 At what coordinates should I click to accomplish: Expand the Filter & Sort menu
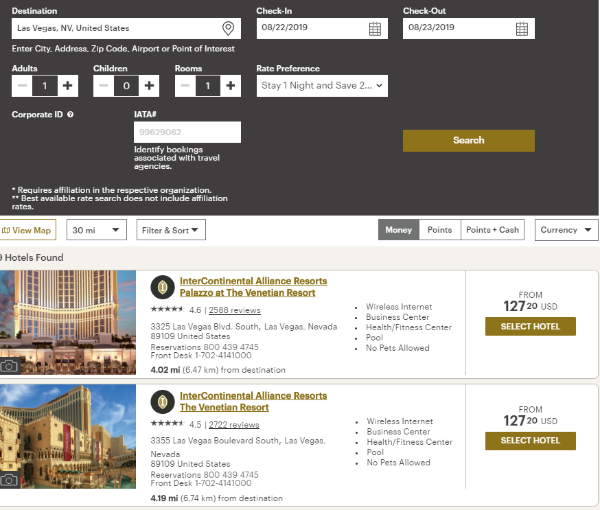(x=171, y=230)
